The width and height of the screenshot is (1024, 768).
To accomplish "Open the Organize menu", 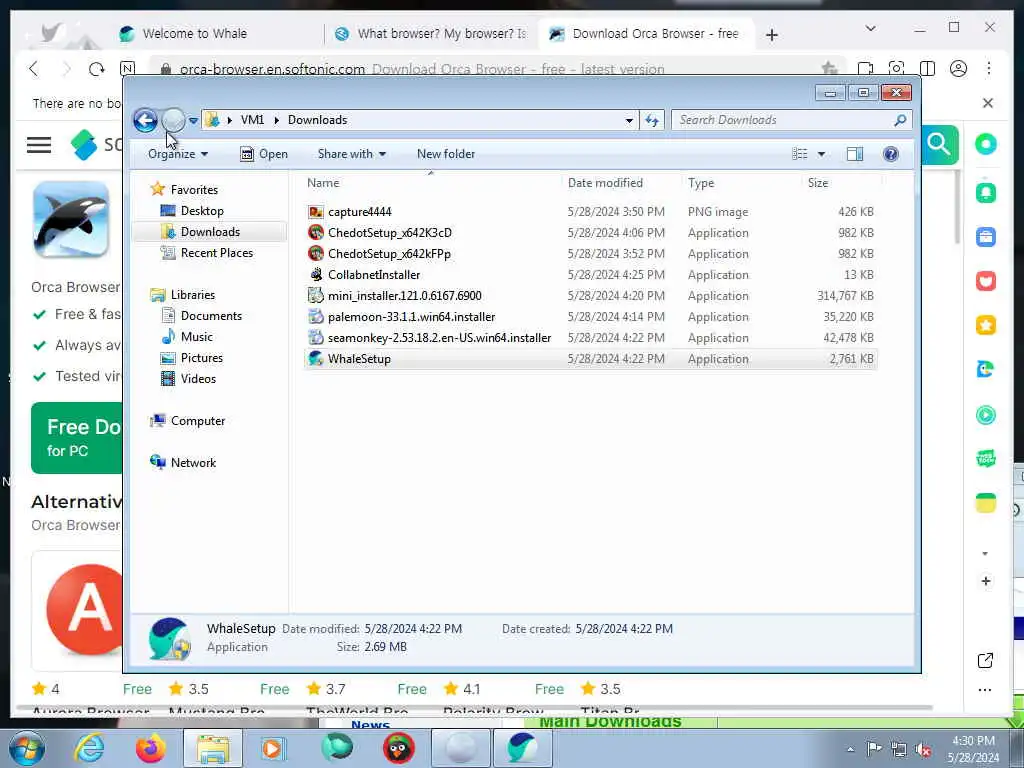I will (x=178, y=154).
